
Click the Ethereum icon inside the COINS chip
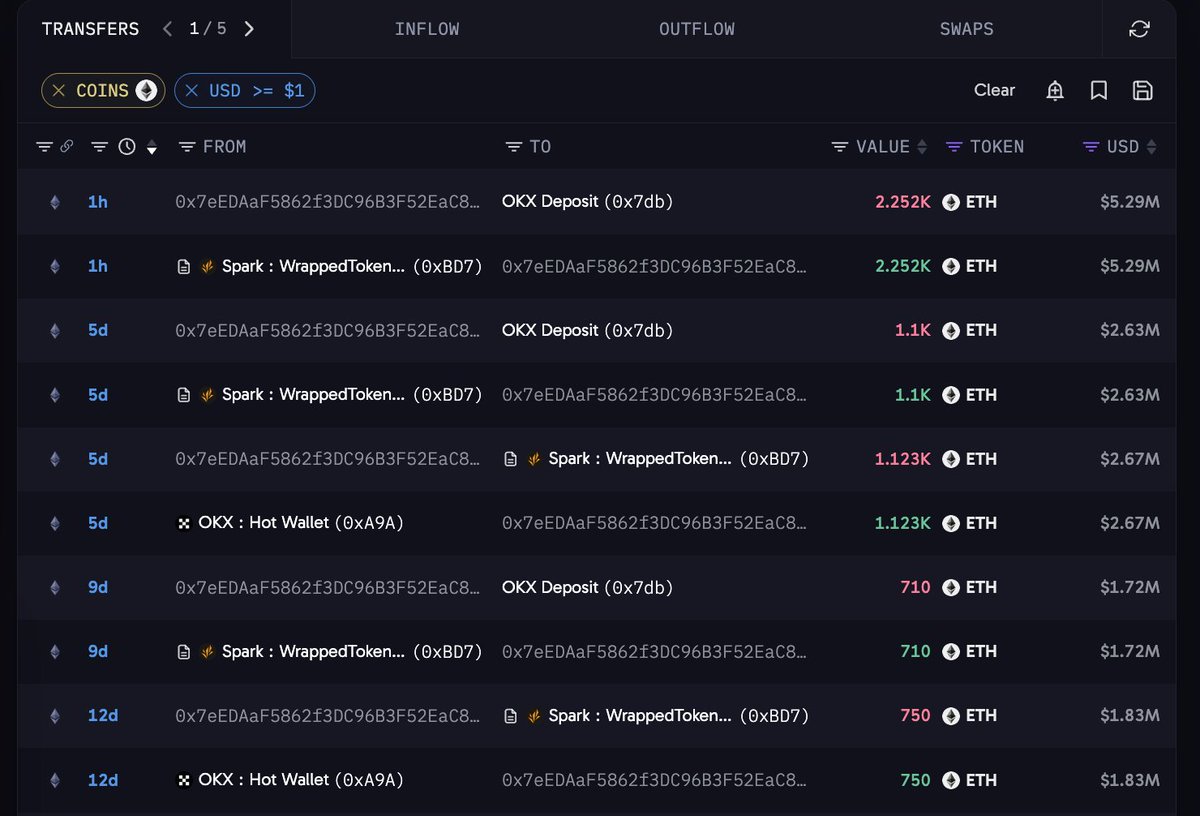(x=146, y=91)
